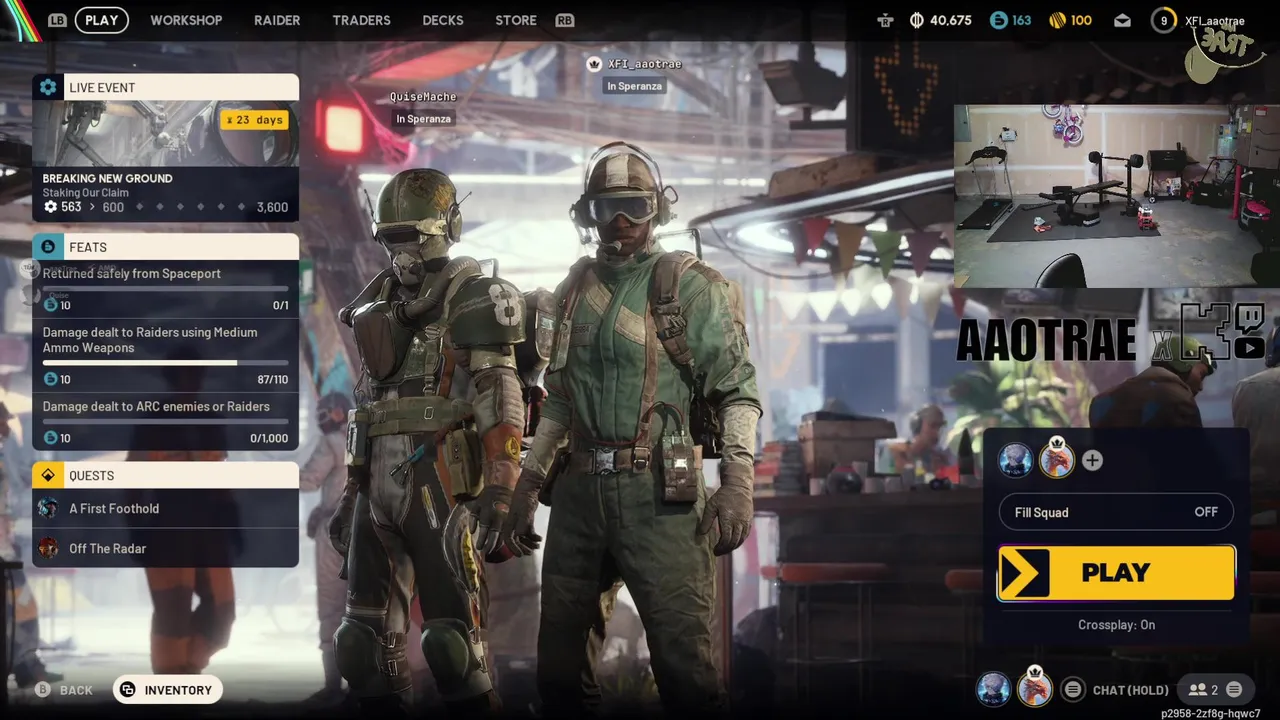This screenshot has height=720, width=1280.
Task: Click the crown icon next to XFI_aaotrae
Action: [x=594, y=64]
